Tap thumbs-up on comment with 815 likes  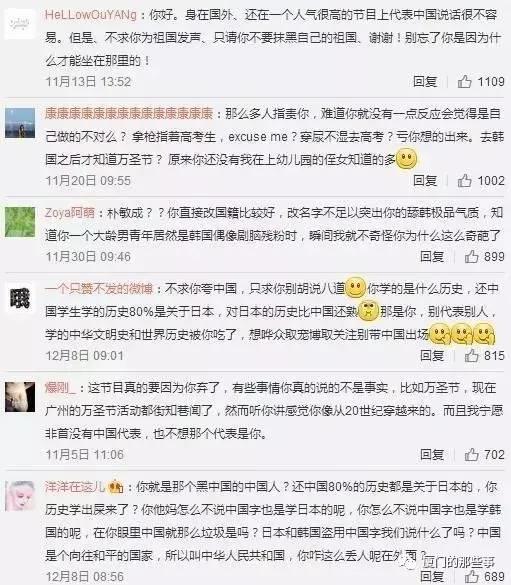(471, 356)
